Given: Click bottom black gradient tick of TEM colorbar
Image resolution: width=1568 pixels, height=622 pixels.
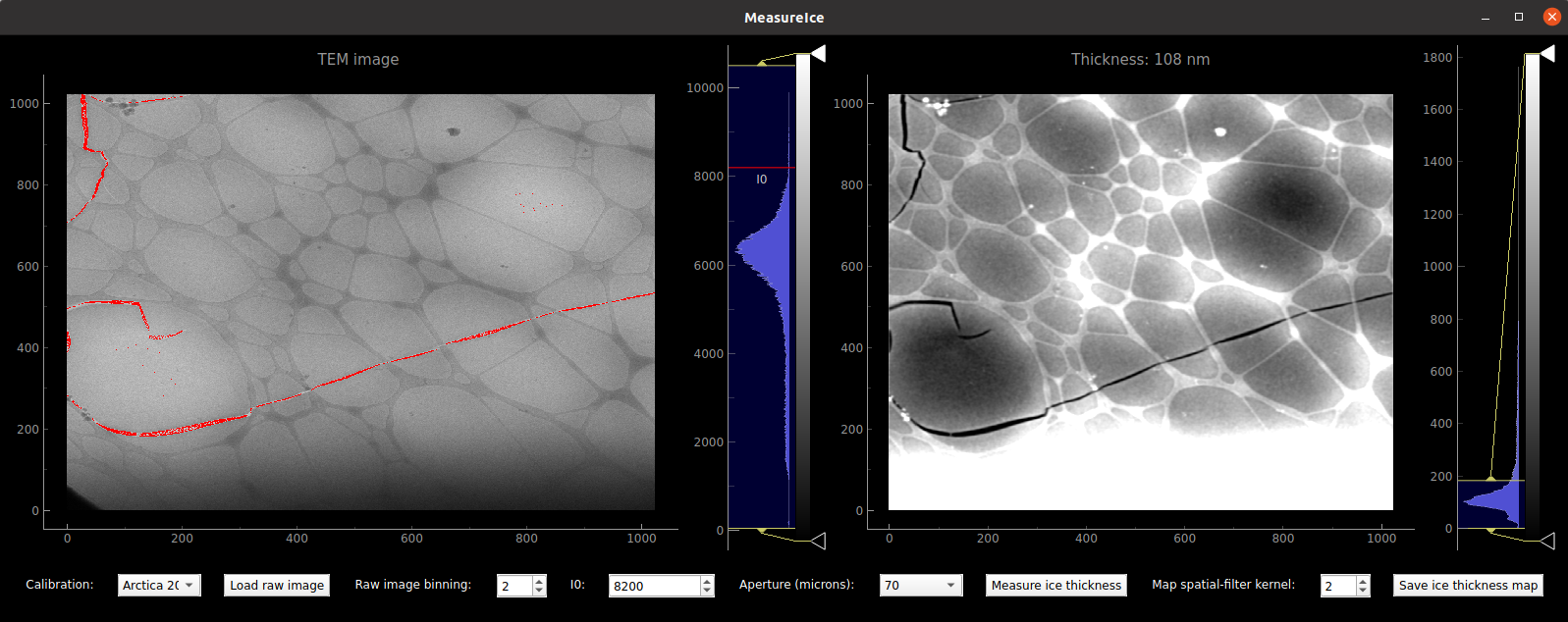Looking at the screenshot, I should 818,541.
